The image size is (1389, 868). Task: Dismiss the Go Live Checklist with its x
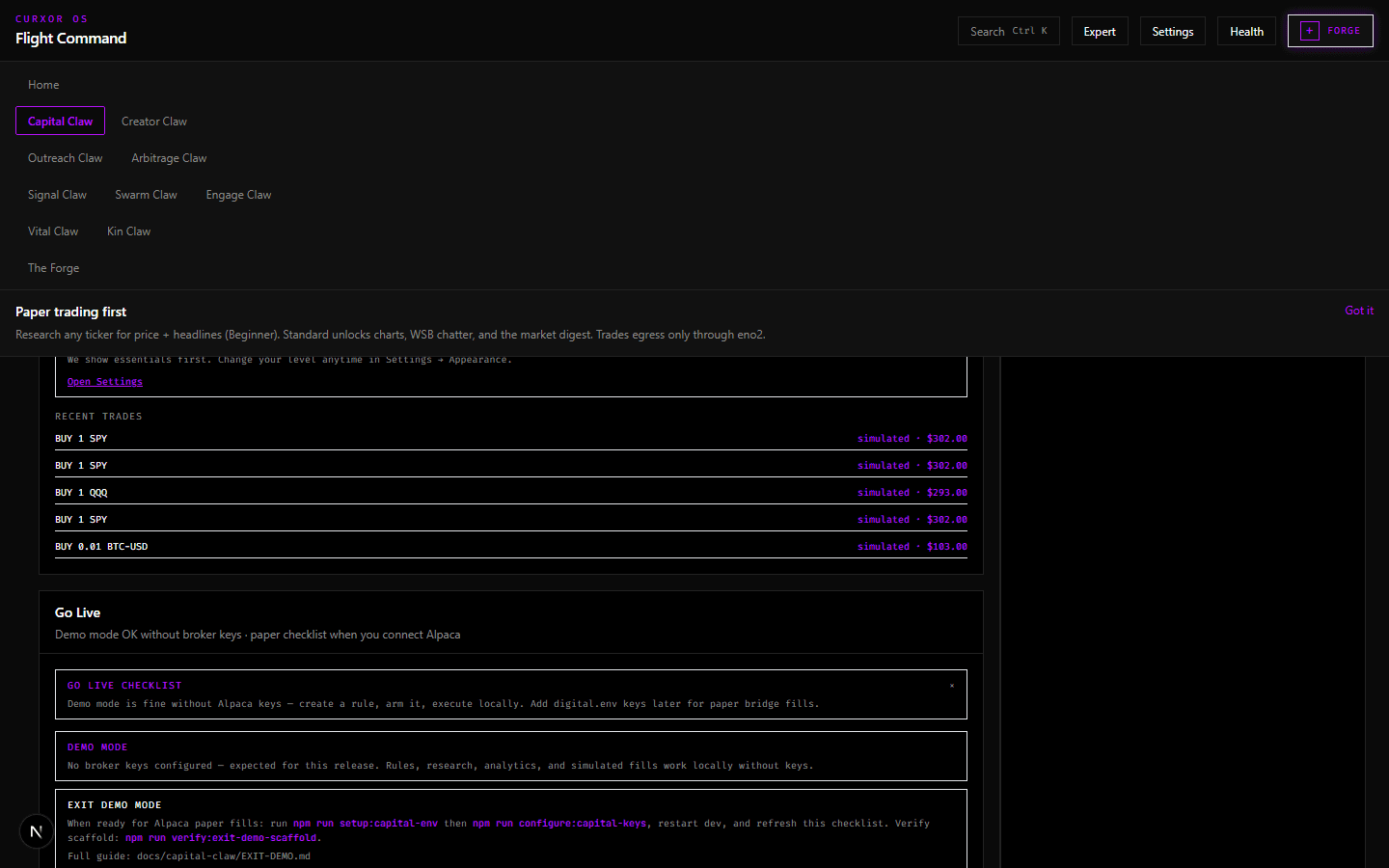pyautogui.click(x=952, y=686)
